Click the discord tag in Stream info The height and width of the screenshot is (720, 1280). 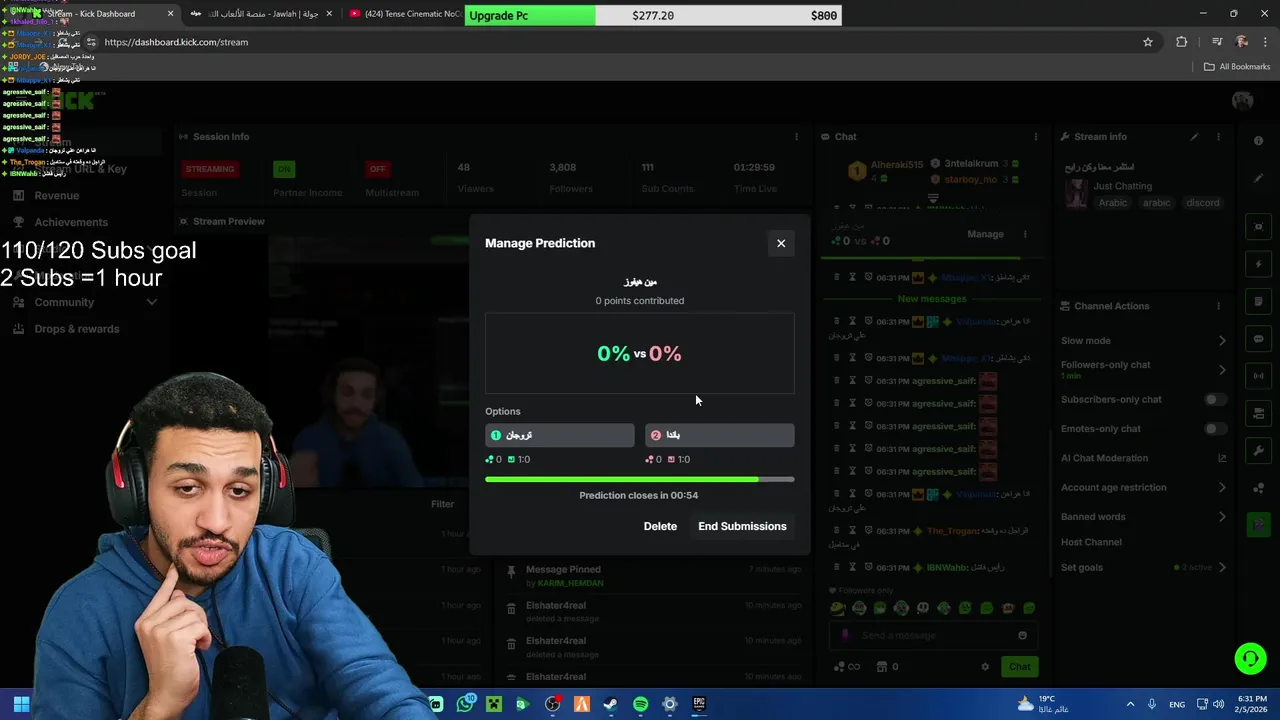coord(1203,203)
